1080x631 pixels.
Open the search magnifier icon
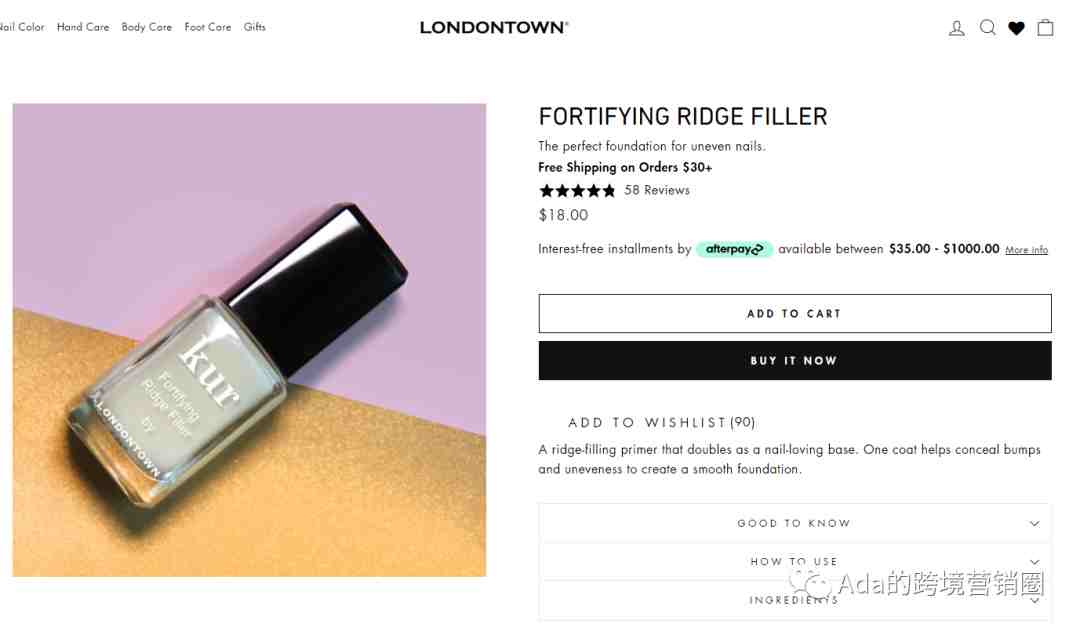point(988,28)
